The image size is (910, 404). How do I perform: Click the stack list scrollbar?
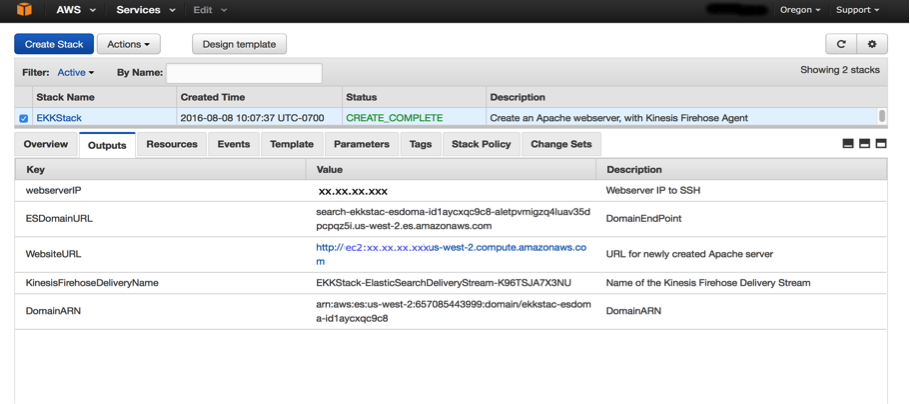click(x=882, y=116)
